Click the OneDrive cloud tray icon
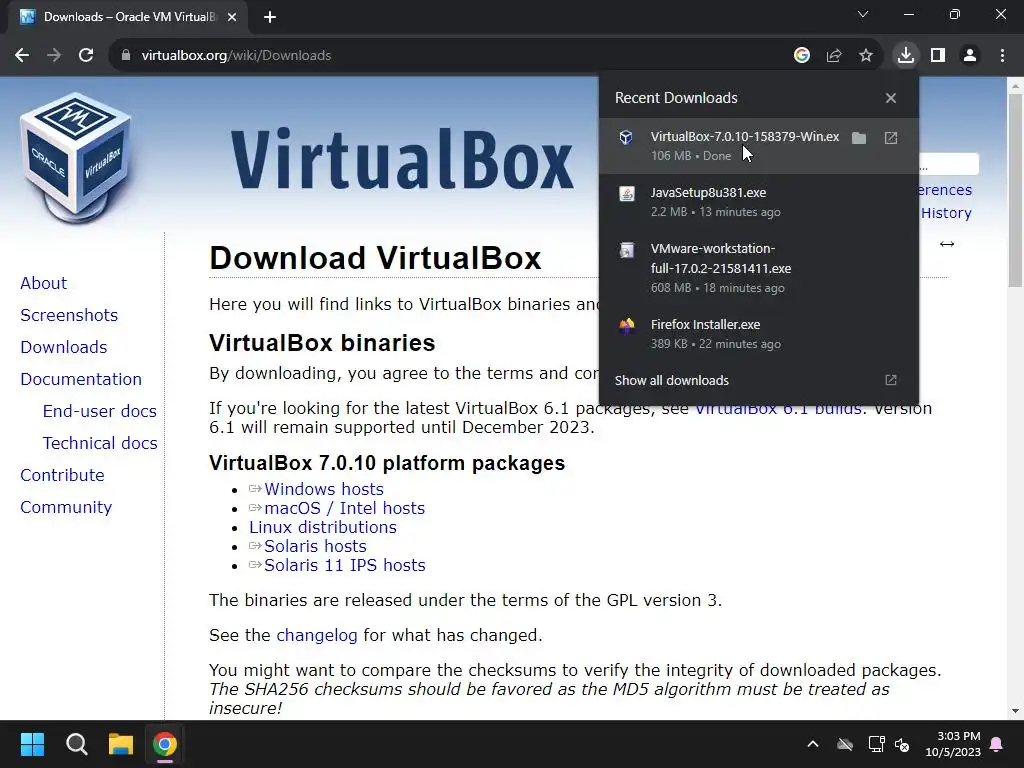This screenshot has height=768, width=1024. 845,744
